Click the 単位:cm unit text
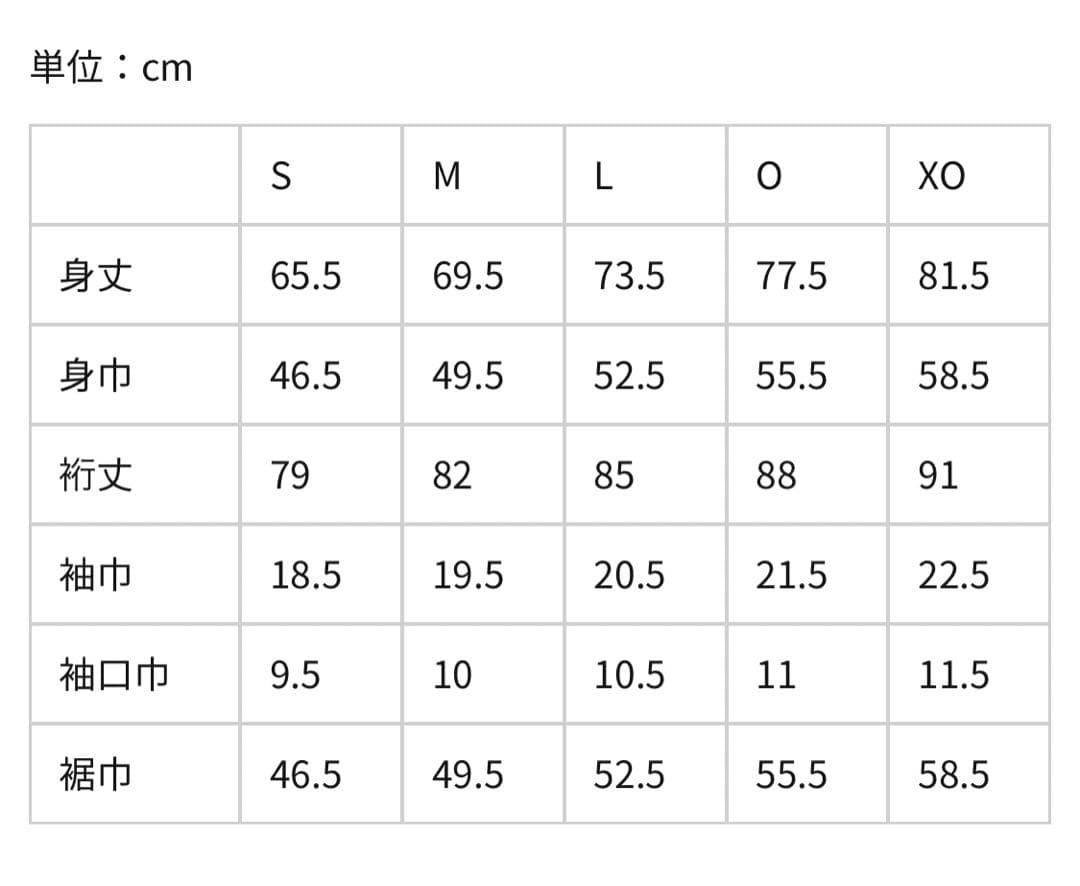This screenshot has height=886, width=1080. pos(111,68)
